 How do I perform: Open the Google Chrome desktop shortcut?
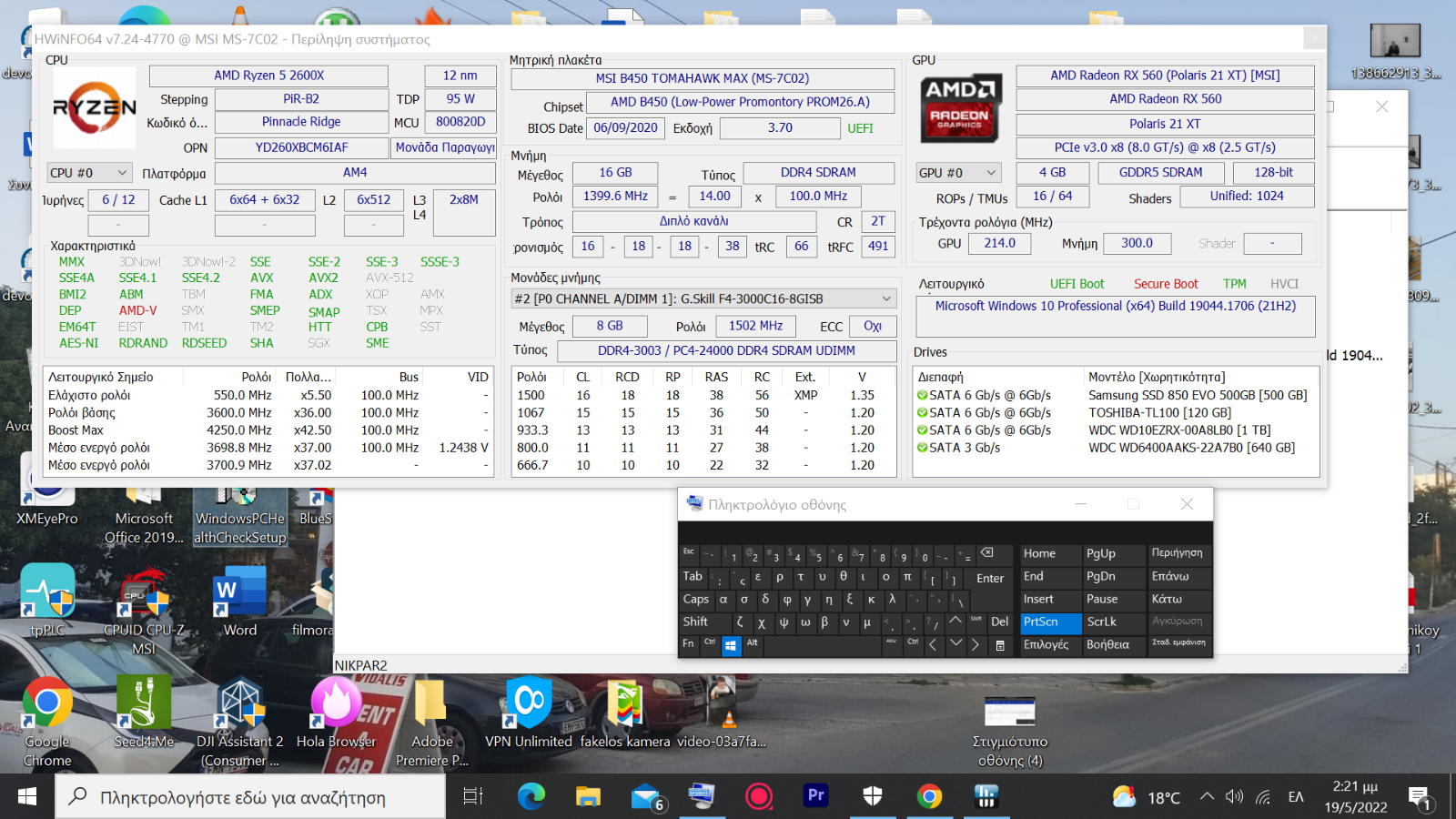coord(47,721)
